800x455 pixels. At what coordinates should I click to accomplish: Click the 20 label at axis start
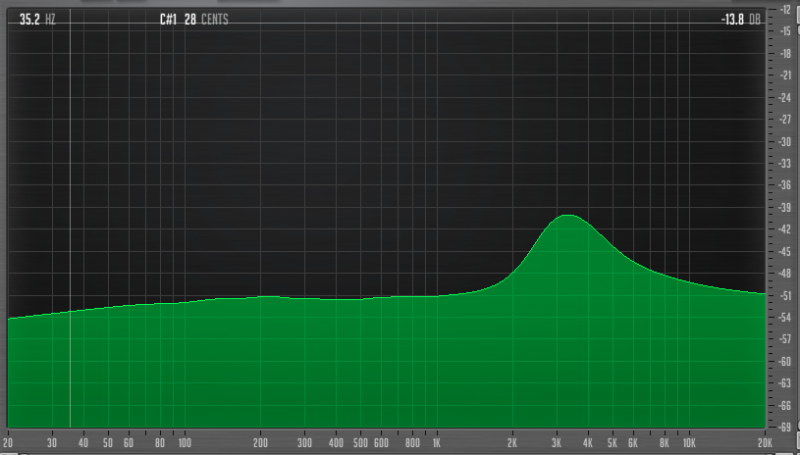tap(9, 441)
